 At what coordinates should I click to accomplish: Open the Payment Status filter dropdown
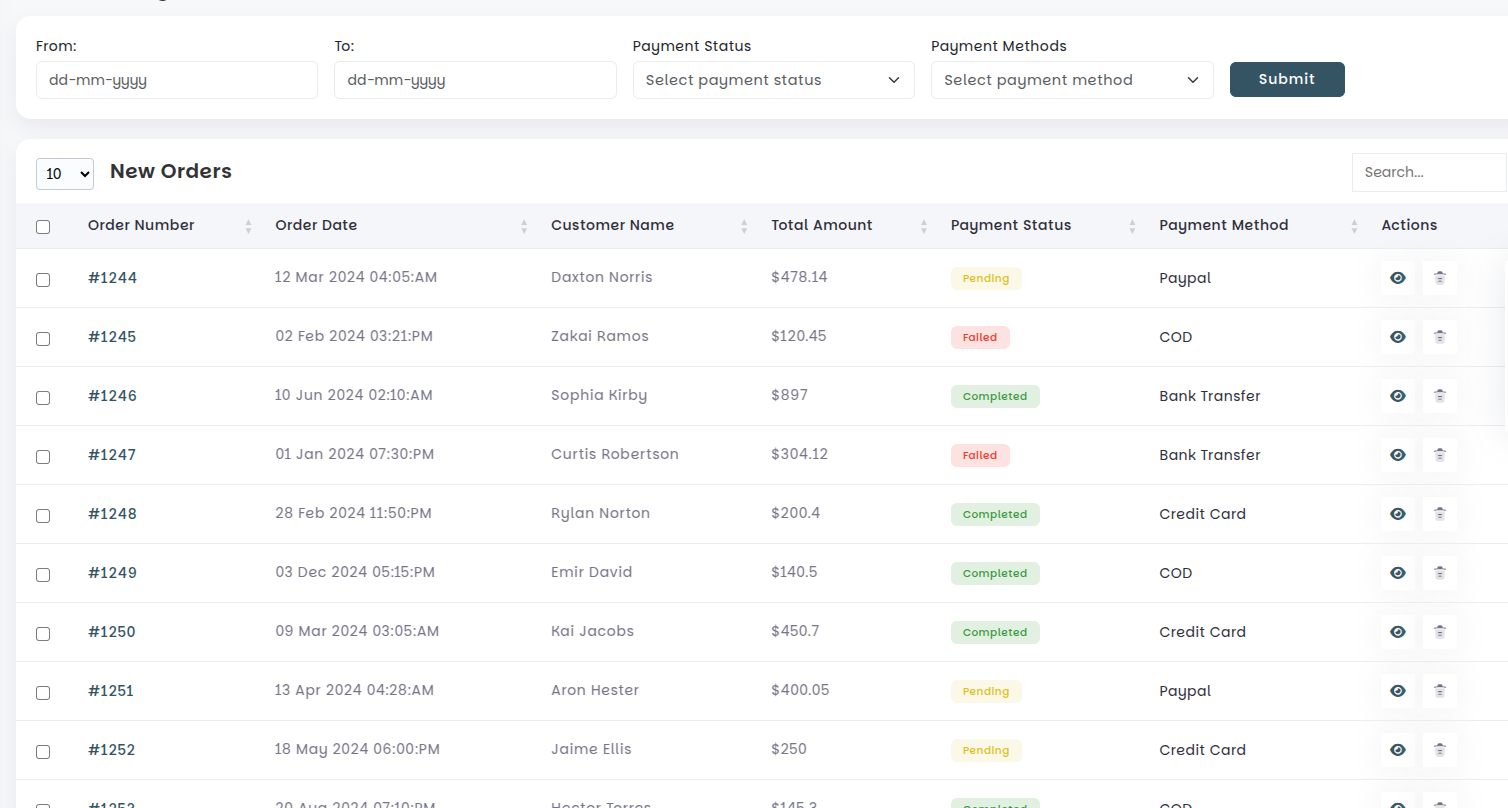click(x=773, y=80)
